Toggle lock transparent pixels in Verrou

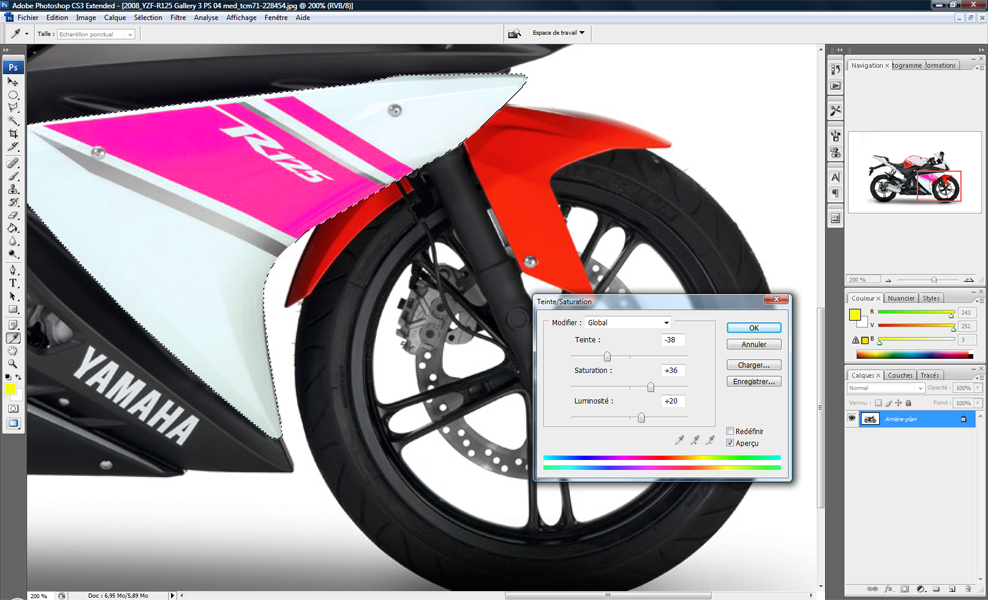(878, 403)
